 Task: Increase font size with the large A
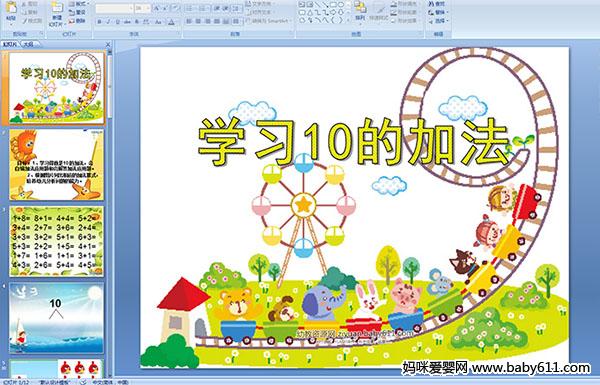tap(157, 8)
